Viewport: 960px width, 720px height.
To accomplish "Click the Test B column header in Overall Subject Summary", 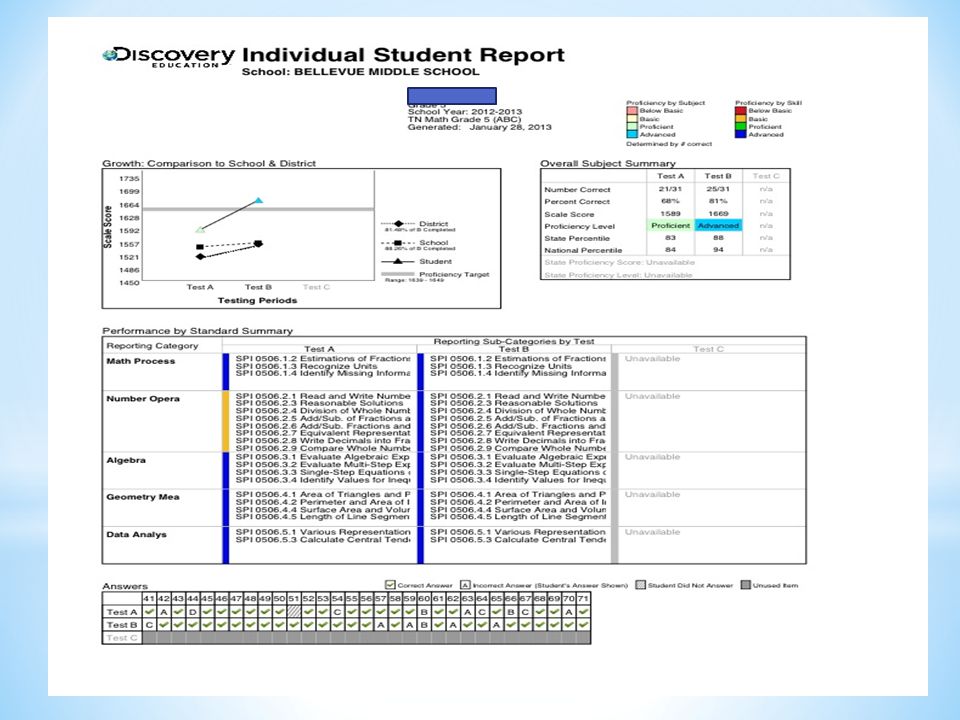I will click(718, 176).
